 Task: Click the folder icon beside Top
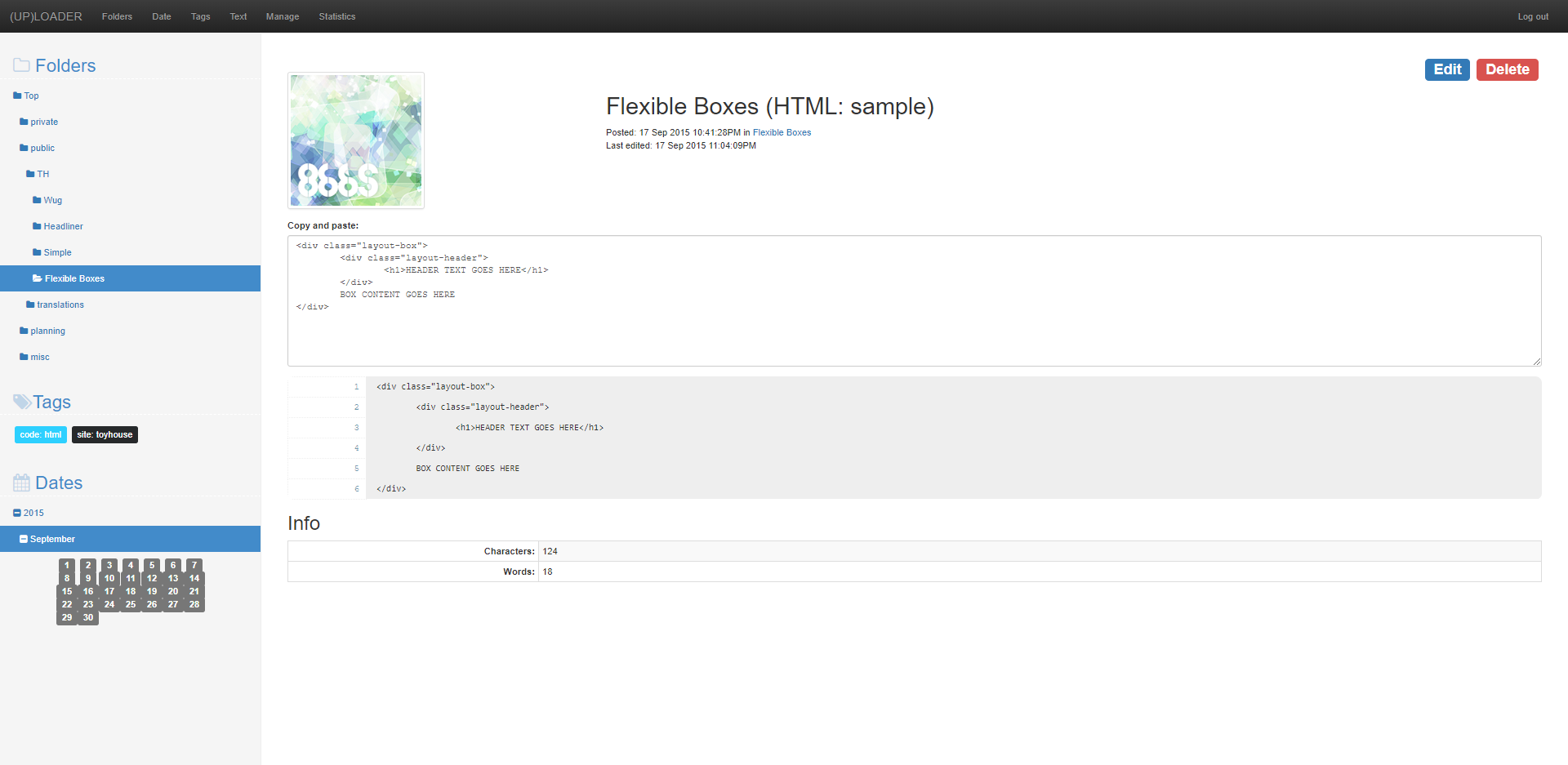[x=17, y=96]
